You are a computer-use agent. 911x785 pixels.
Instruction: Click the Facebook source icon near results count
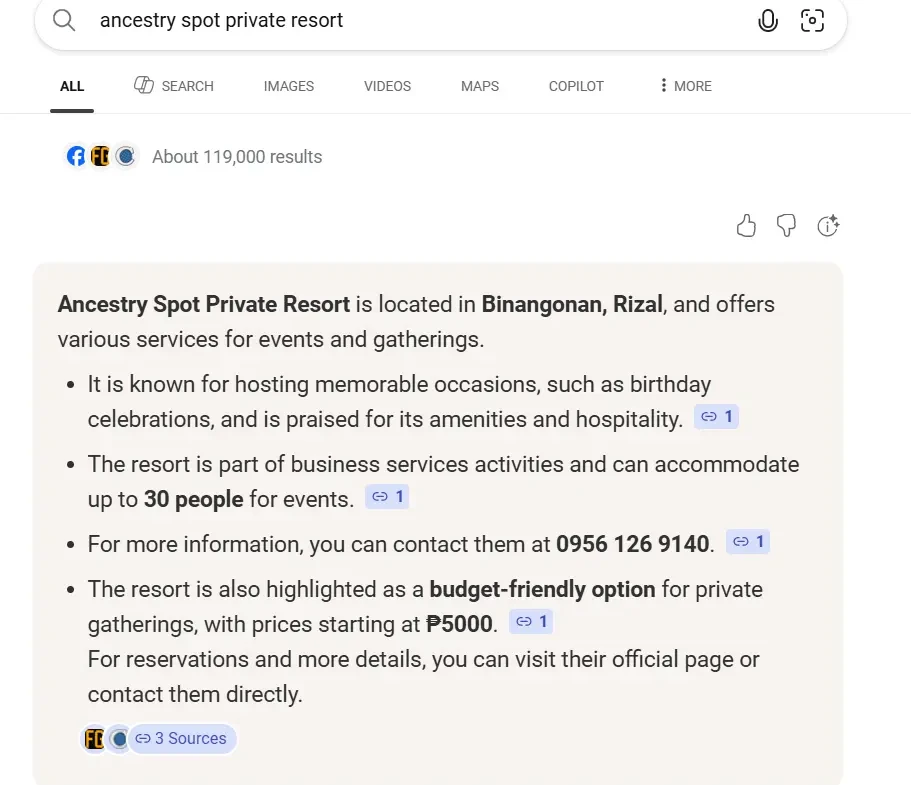76,156
